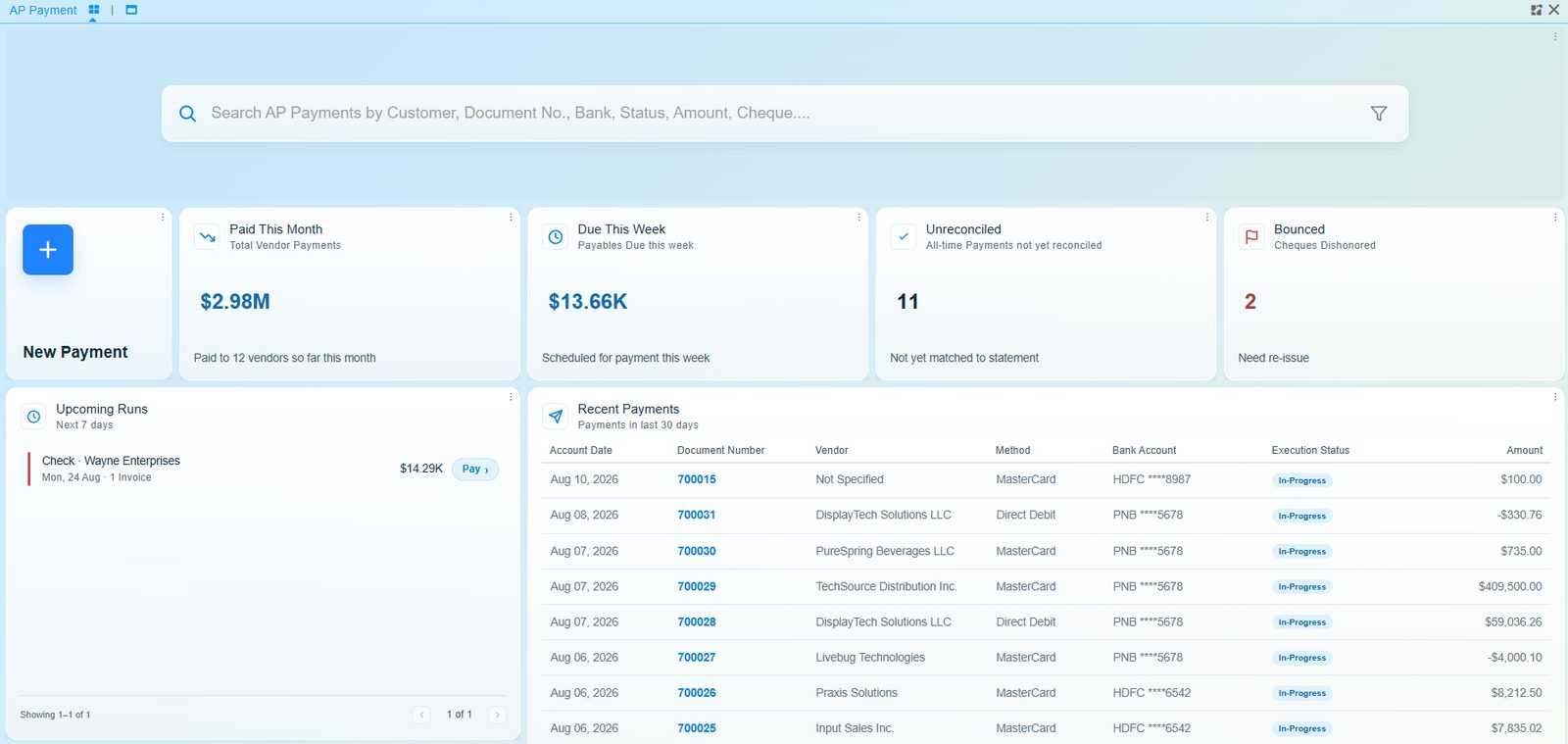Click the $2.98M paid amount
Screen dimensions: 1568x744
235,302
